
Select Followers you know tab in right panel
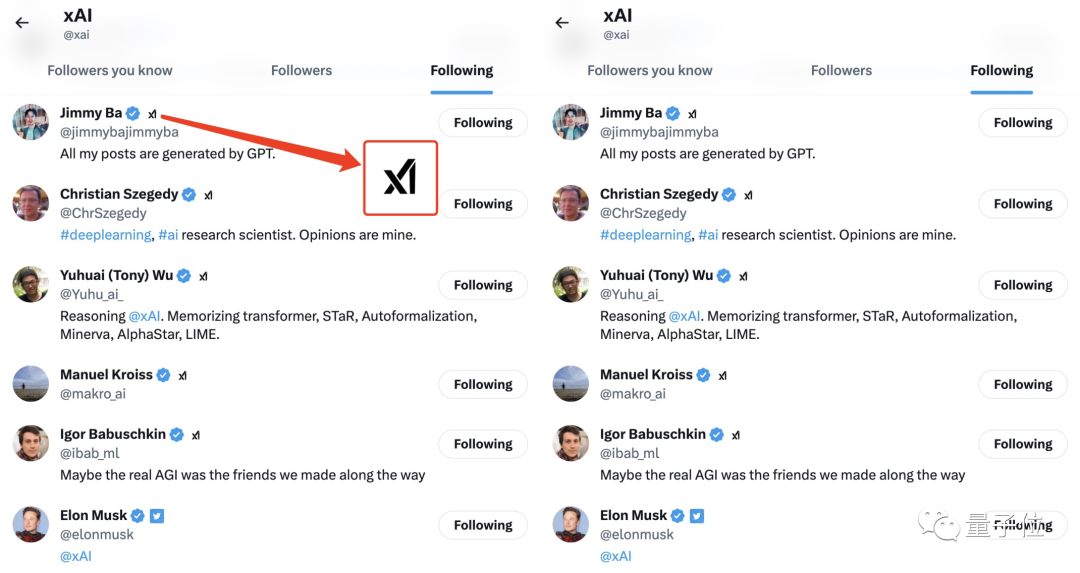tap(650, 70)
